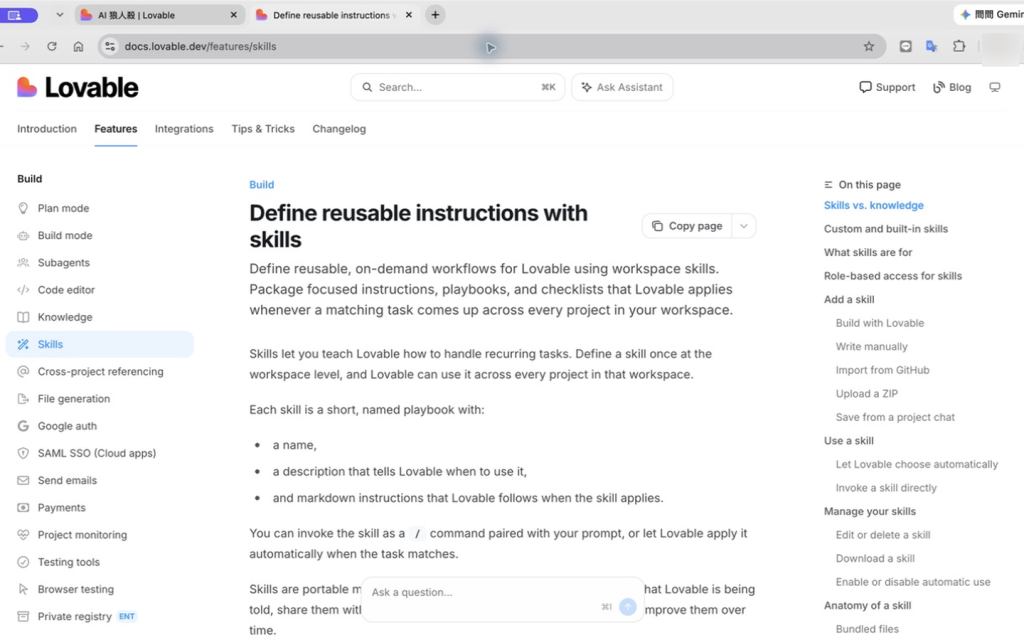
Task: Jump to Skills vs. knowledge section
Action: pyautogui.click(x=874, y=205)
